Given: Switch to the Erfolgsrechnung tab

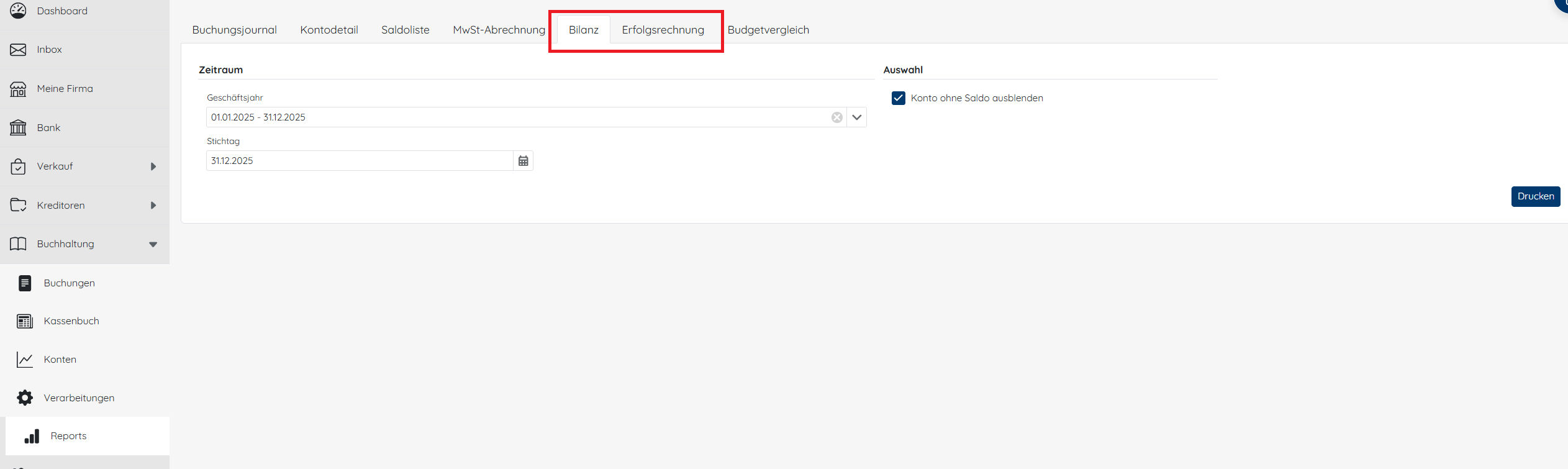Looking at the screenshot, I should click(x=663, y=30).
